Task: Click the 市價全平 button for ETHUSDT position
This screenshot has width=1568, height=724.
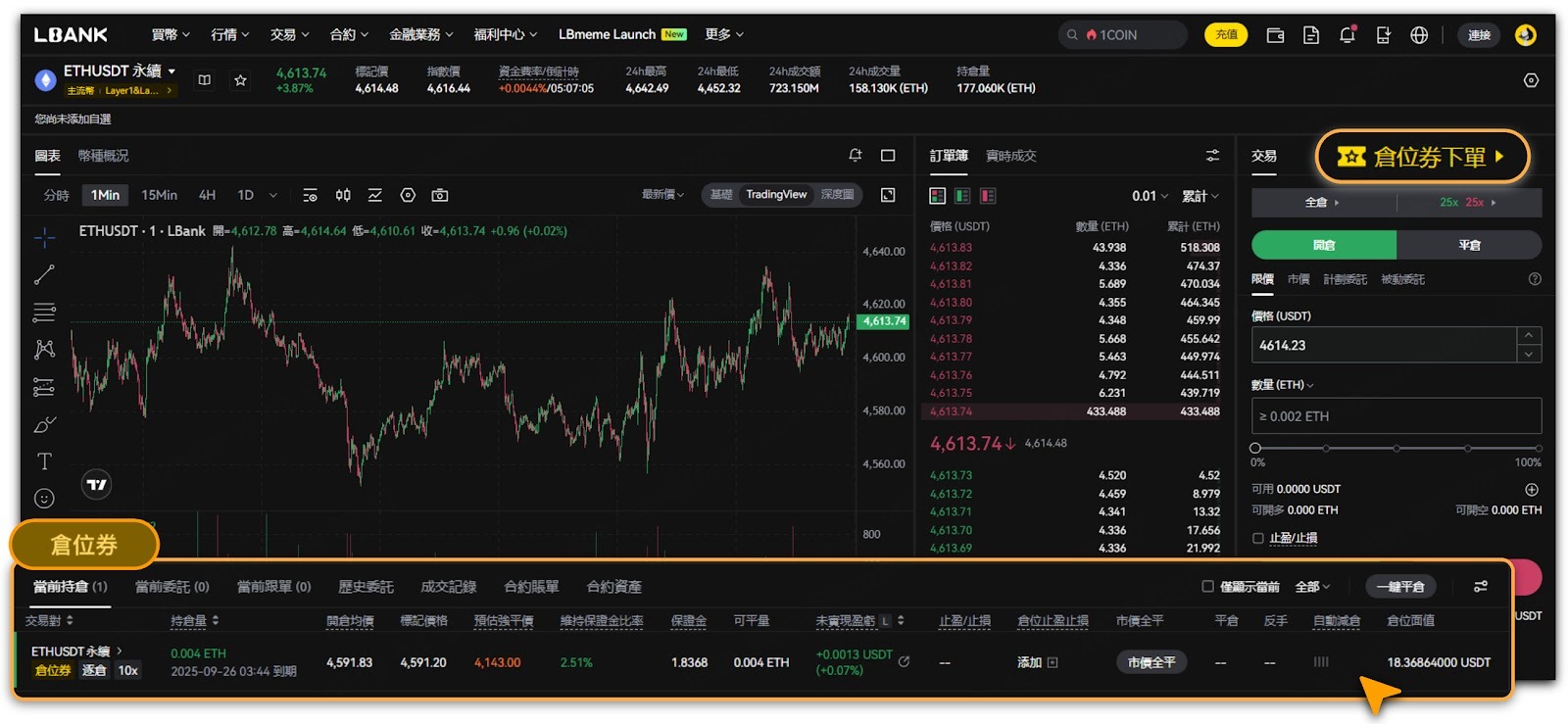Action: [1151, 662]
